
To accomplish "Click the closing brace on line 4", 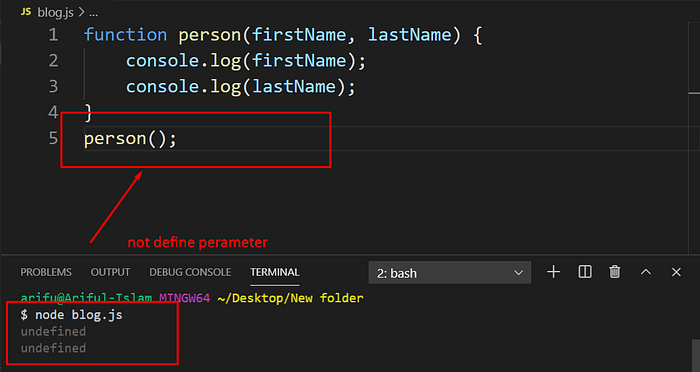I will [x=88, y=113].
